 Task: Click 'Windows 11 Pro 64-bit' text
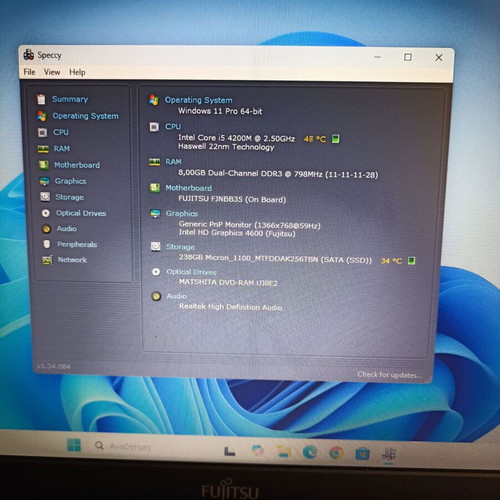220,111
